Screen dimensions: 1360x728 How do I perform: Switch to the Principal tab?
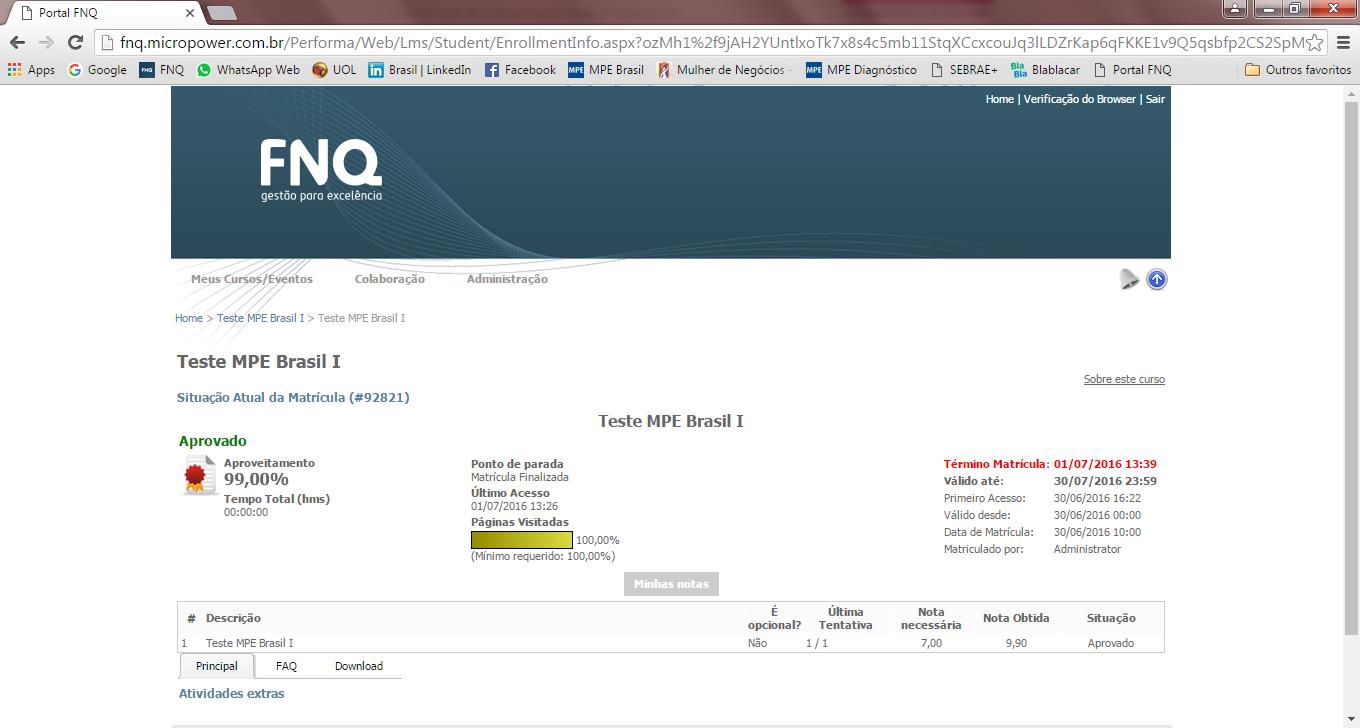217,666
